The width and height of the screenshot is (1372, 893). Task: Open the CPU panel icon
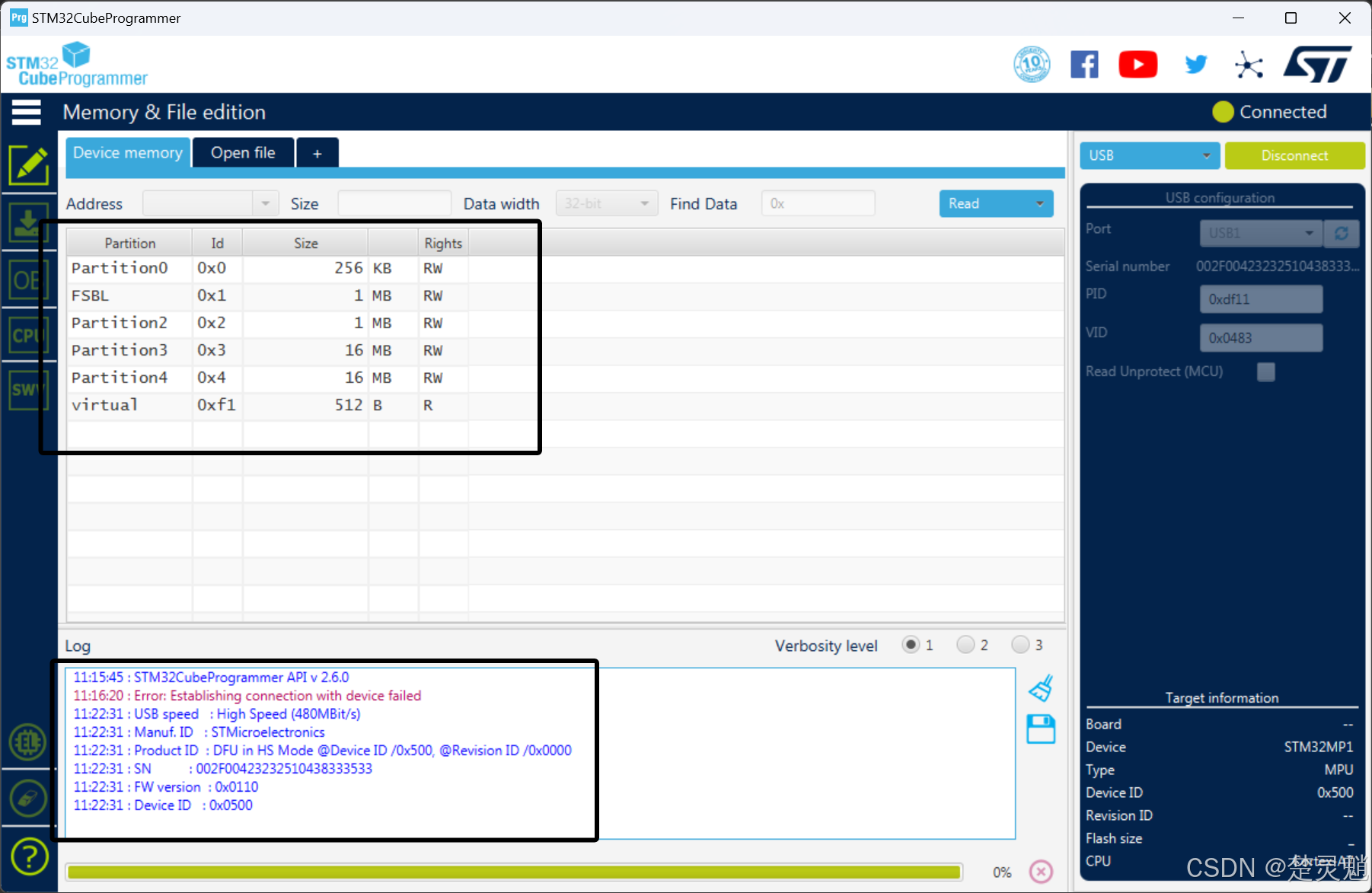point(27,336)
